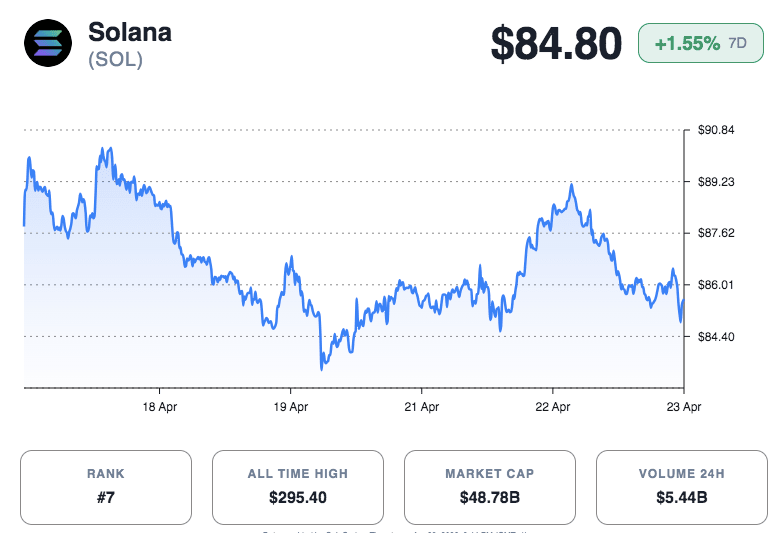782x533 pixels.
Task: Click the $87.62 price axis label
Action: (x=716, y=233)
